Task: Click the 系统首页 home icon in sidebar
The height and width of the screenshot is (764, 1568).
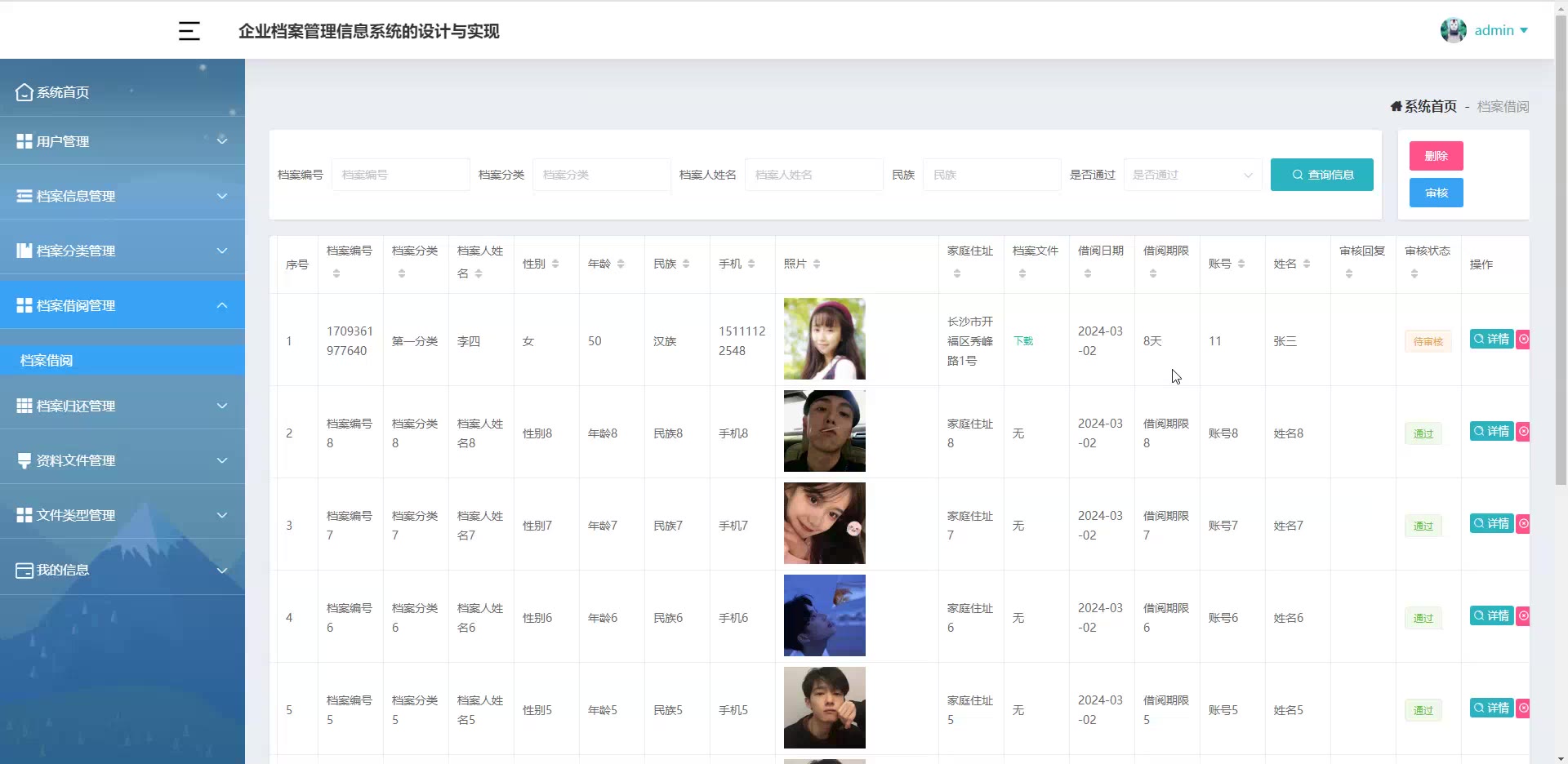Action: tap(24, 92)
